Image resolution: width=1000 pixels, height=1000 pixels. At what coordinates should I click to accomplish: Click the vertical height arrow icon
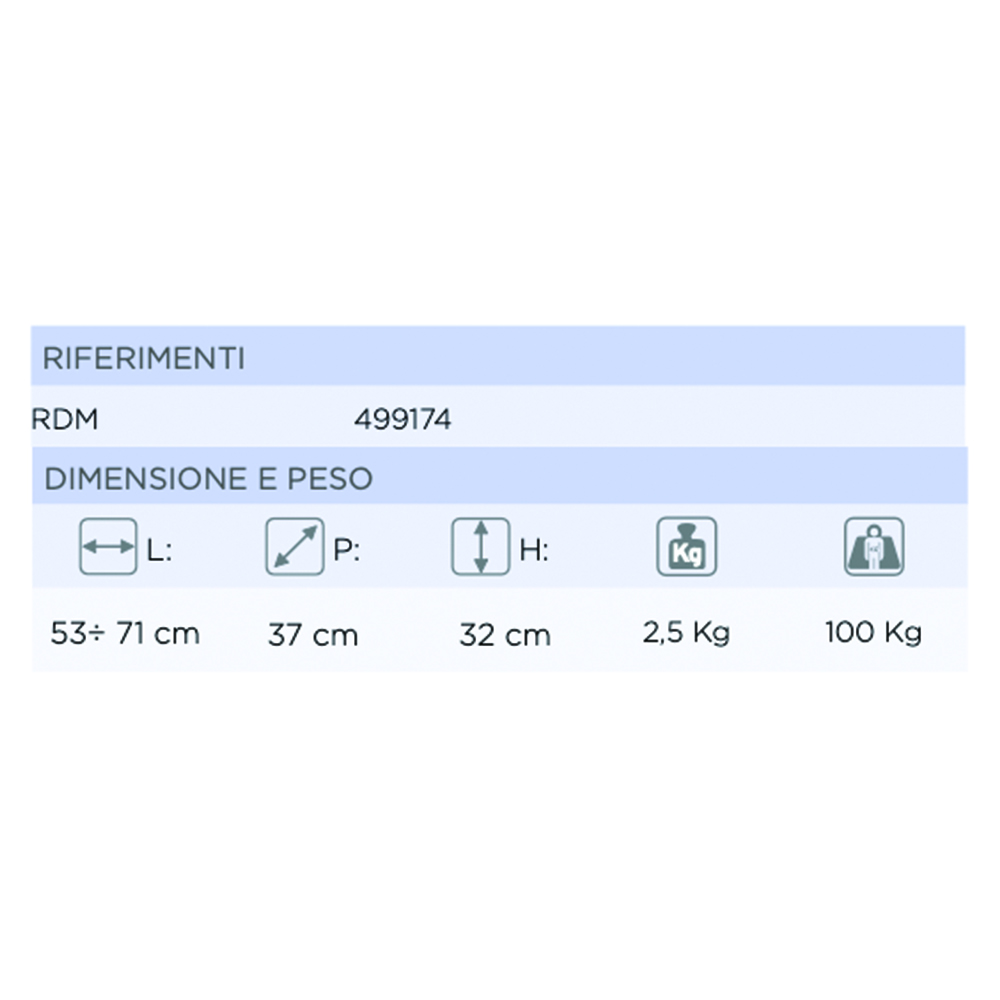[480, 546]
